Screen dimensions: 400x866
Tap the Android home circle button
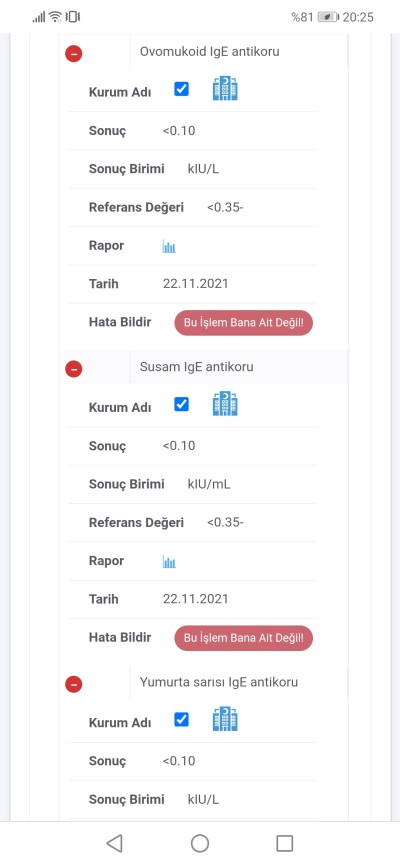coord(200,843)
